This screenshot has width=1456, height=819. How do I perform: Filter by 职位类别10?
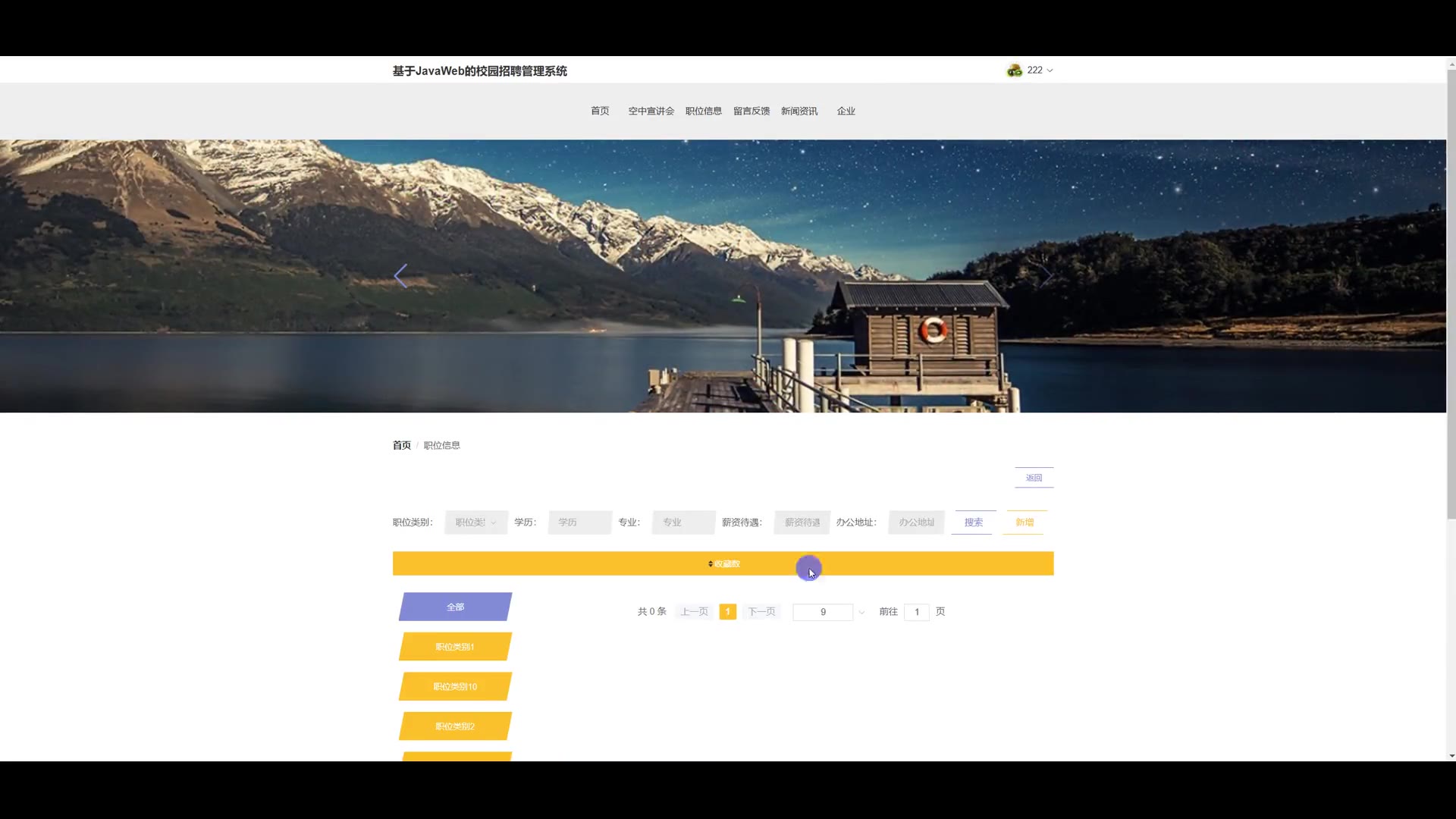pyautogui.click(x=455, y=687)
